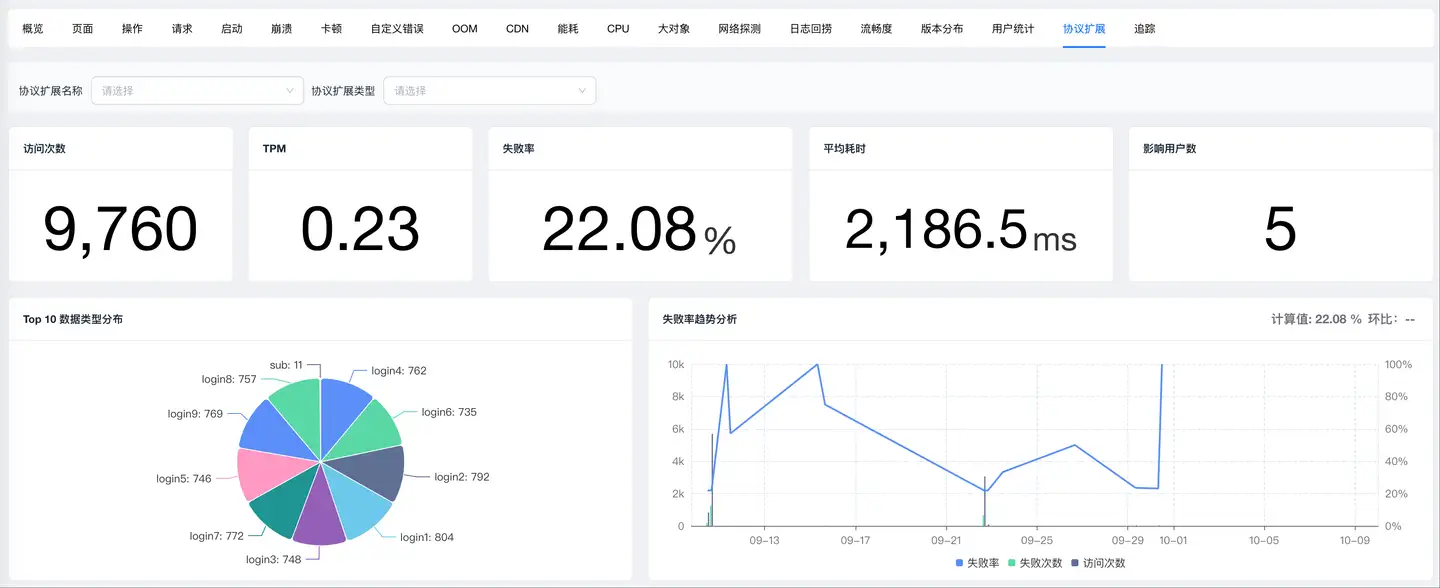Open the 崩溃 tab

282,29
